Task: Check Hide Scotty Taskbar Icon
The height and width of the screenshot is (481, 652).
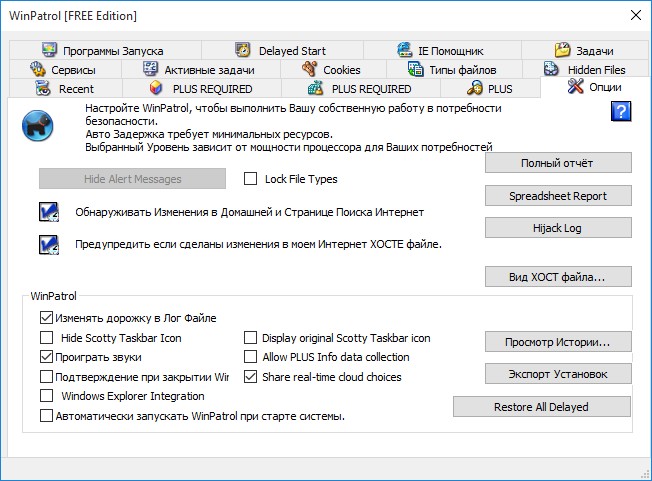Action: (x=46, y=338)
